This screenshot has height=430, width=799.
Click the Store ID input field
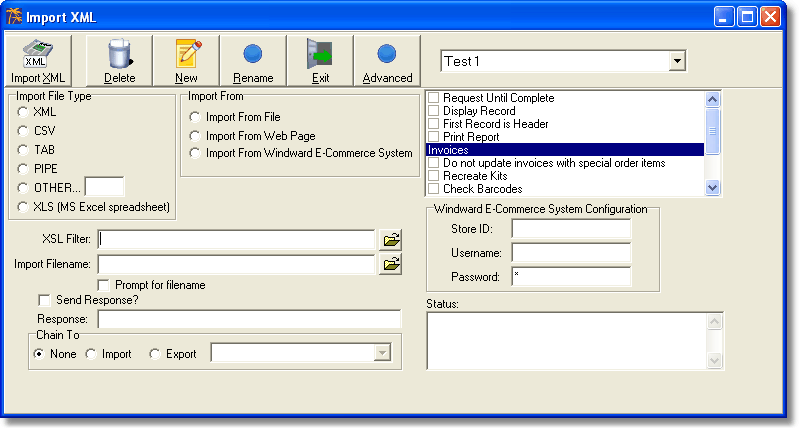click(571, 229)
